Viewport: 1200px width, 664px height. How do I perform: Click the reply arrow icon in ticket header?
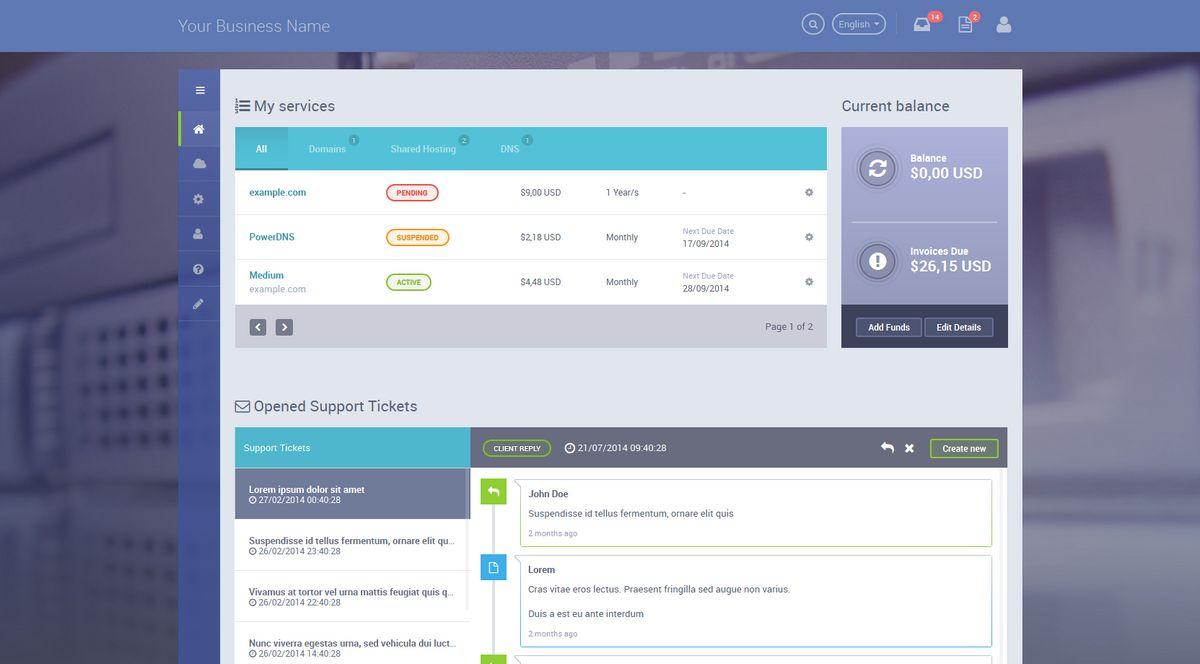coord(887,448)
